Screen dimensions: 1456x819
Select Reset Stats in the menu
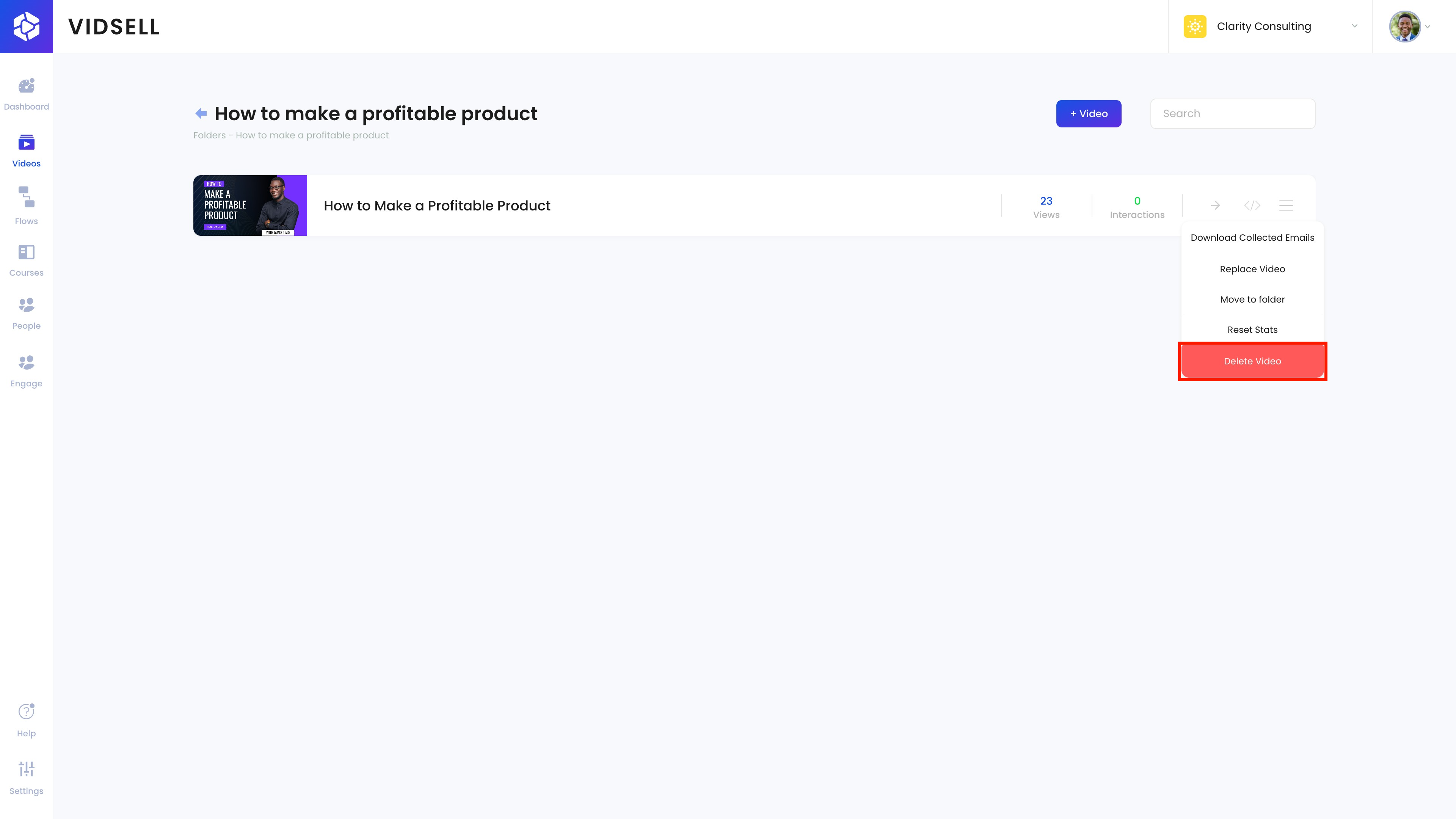pos(1252,329)
